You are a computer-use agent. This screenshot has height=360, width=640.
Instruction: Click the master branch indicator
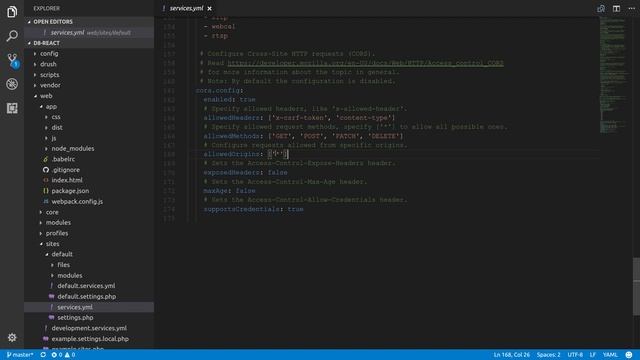[20, 355]
